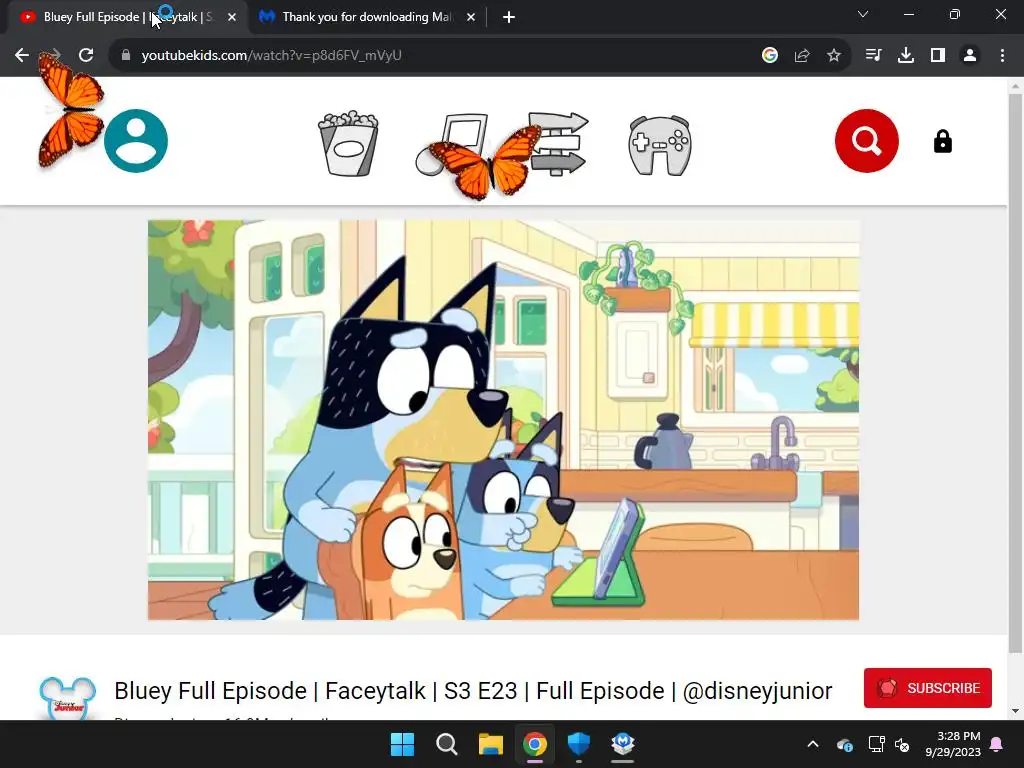
Task: Open tab search chevron in title bar
Action: pos(863,14)
